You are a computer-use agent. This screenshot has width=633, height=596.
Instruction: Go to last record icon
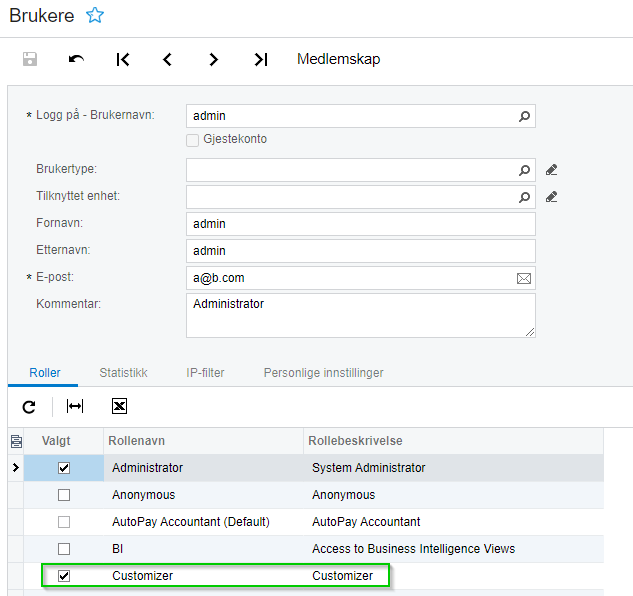261,59
